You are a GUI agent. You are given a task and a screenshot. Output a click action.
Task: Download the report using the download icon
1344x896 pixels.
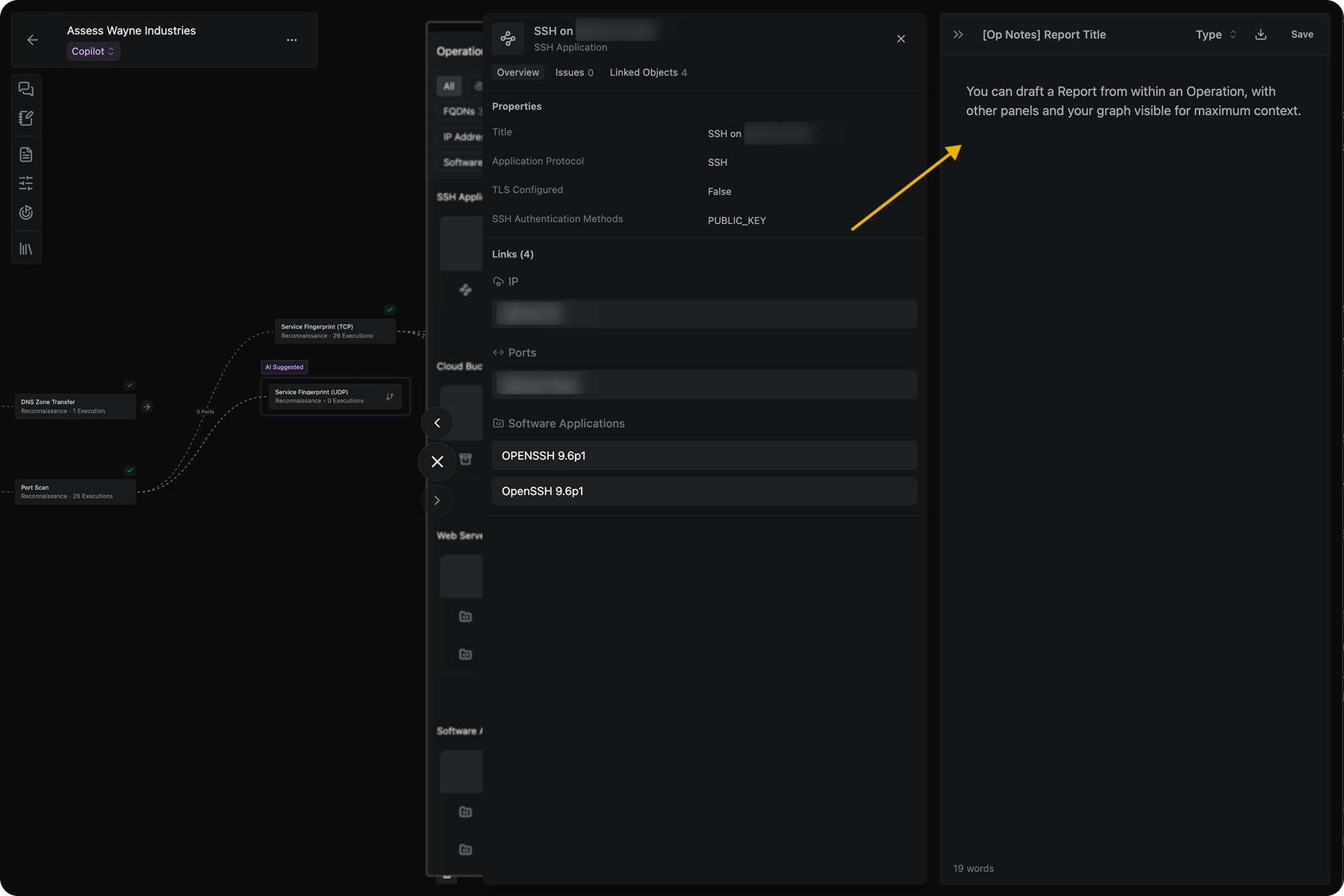click(1260, 34)
